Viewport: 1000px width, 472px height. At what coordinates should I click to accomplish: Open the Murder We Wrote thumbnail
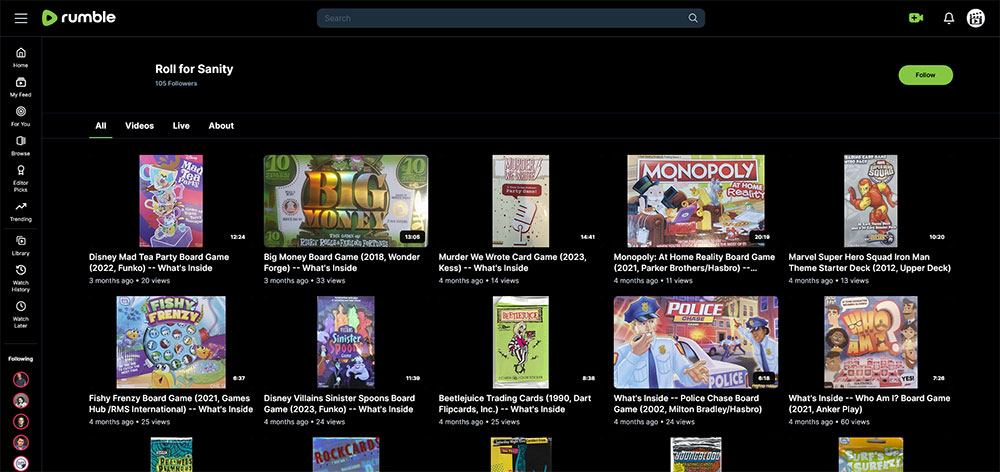pyautogui.click(x=520, y=201)
